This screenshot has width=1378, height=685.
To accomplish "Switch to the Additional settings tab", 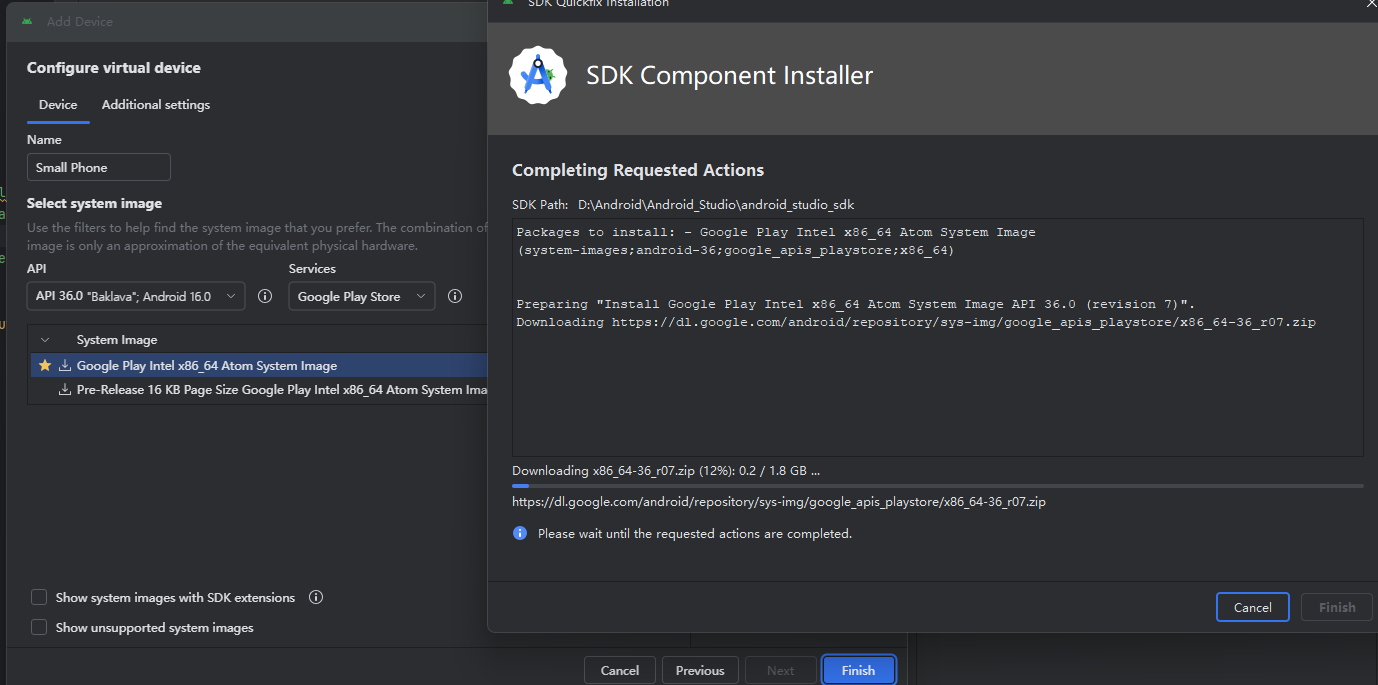I will pyautogui.click(x=156, y=105).
